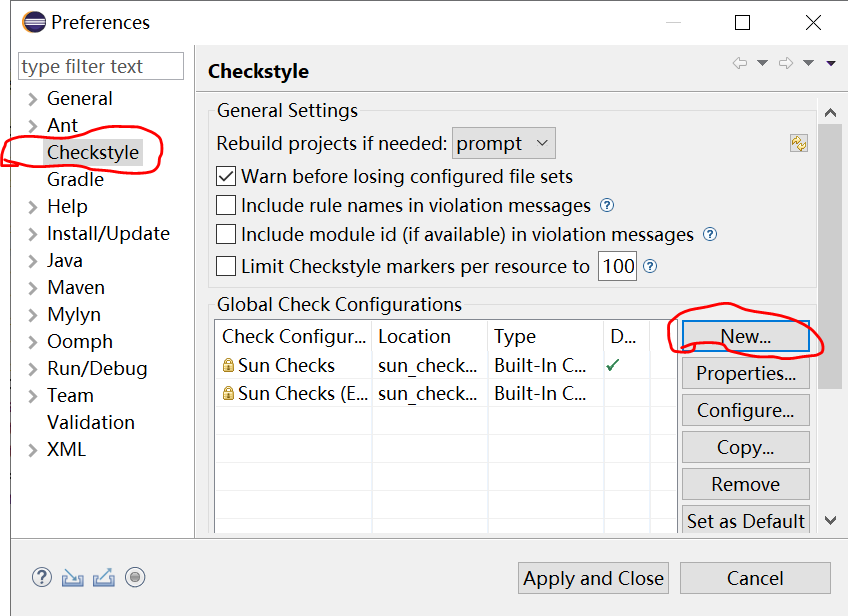
Task: Click the oomph preference recorder icon
Action: (136, 577)
